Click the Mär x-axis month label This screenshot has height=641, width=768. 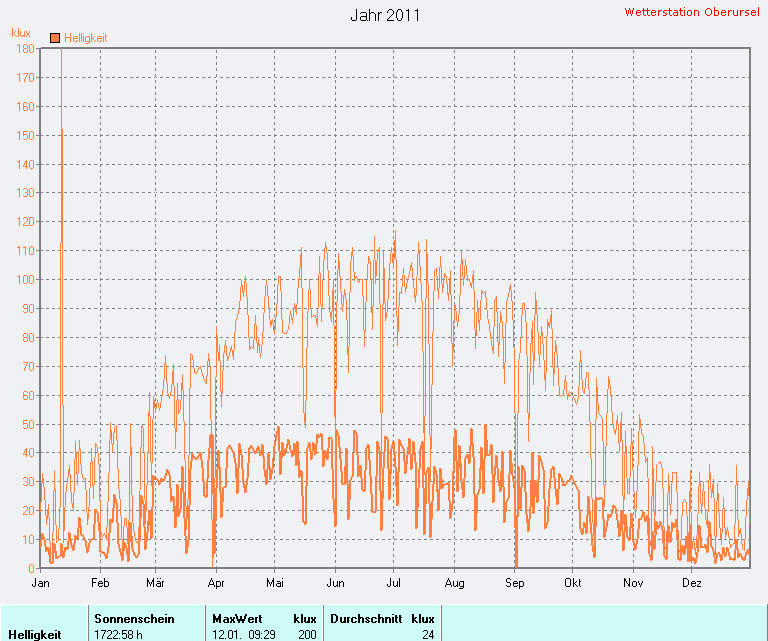click(155, 583)
